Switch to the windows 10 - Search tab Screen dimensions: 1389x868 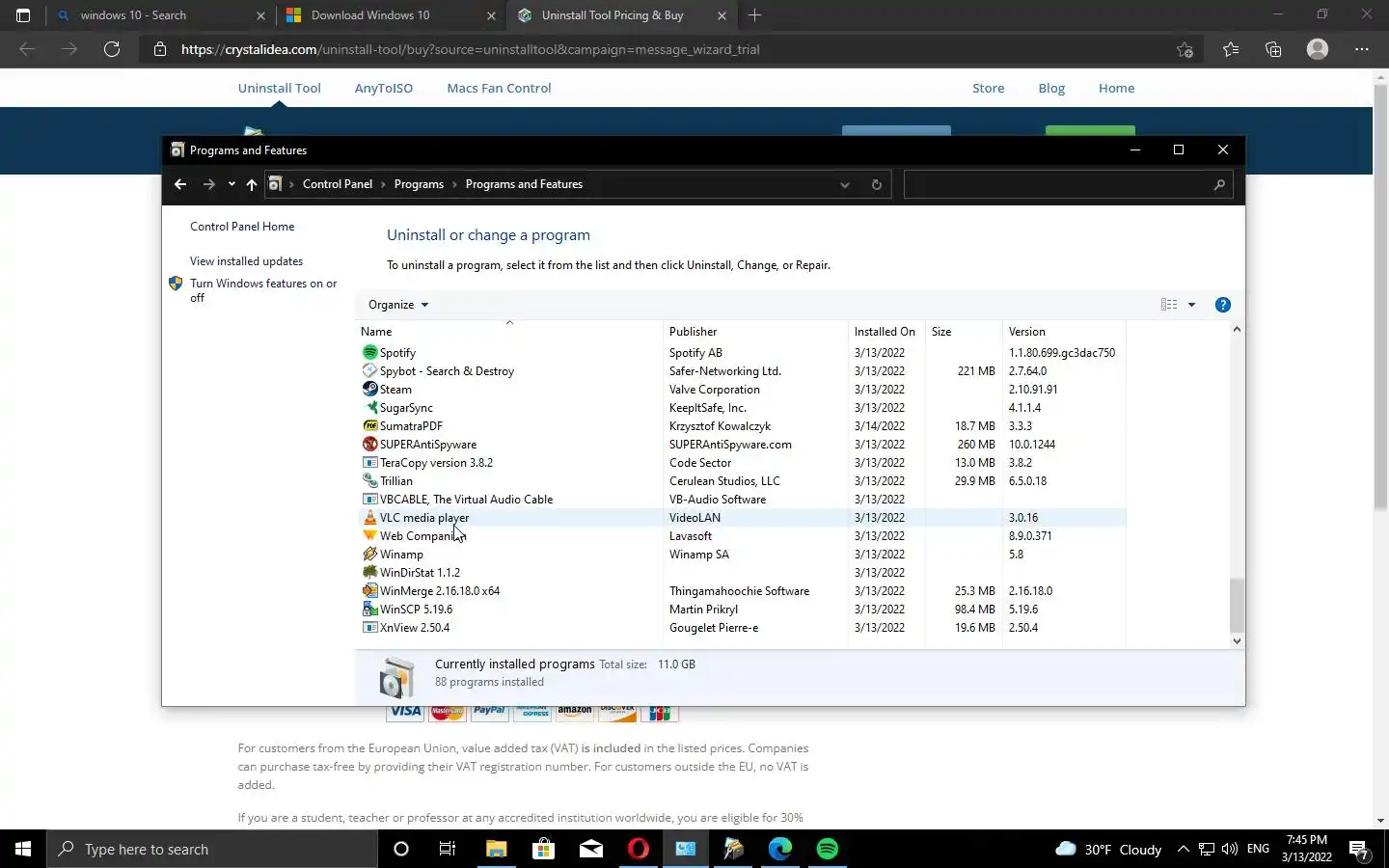(x=160, y=15)
